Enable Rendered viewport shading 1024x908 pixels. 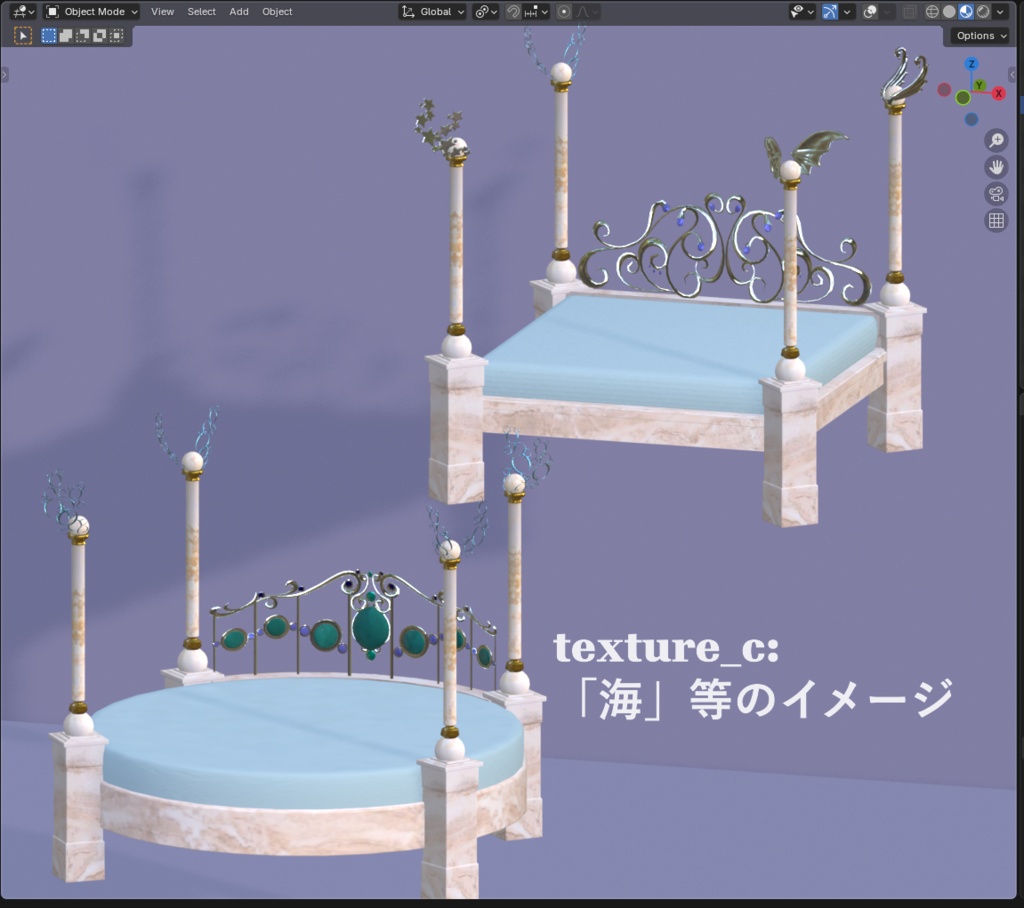[x=982, y=11]
